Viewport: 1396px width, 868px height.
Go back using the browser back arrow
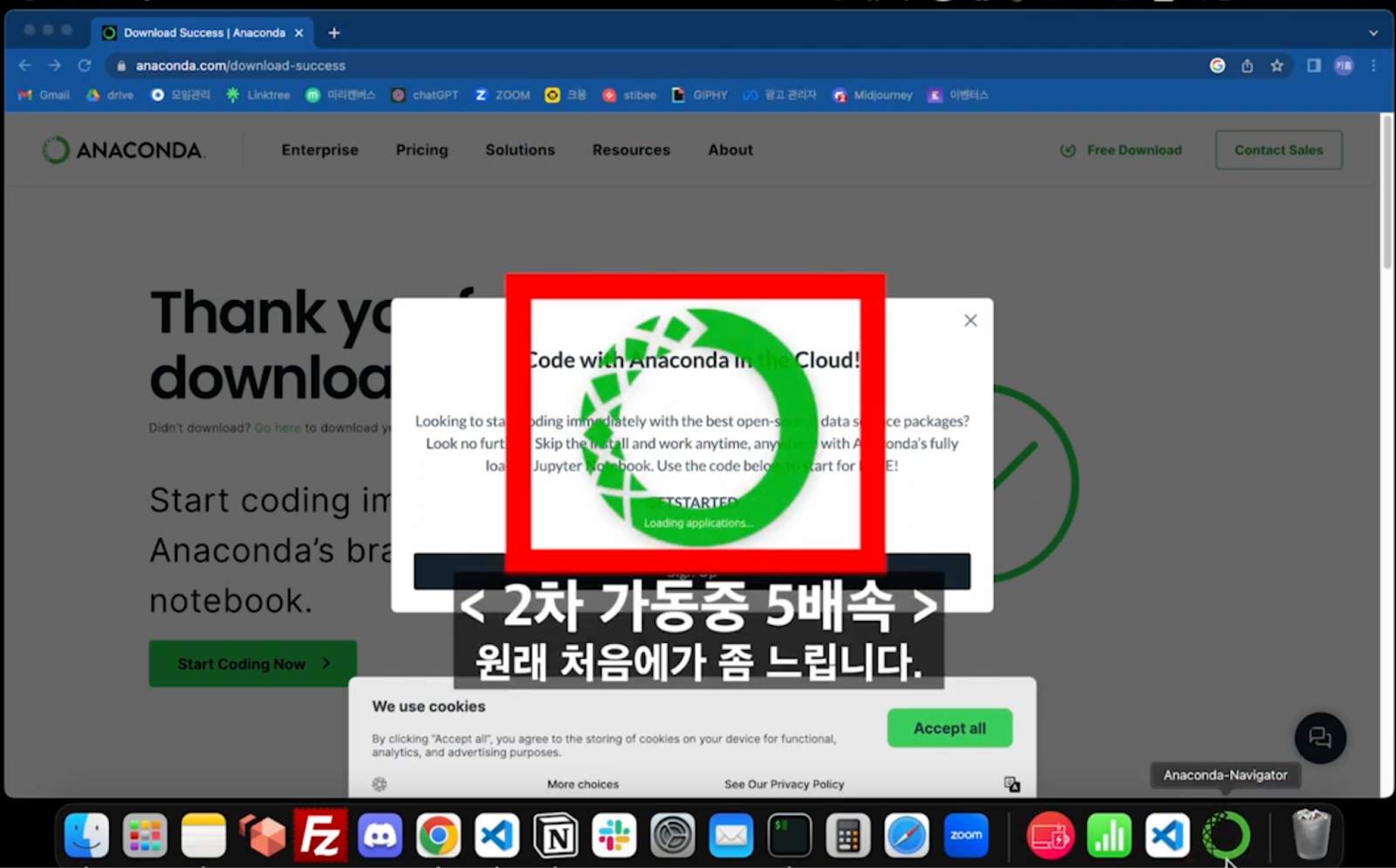pos(24,65)
